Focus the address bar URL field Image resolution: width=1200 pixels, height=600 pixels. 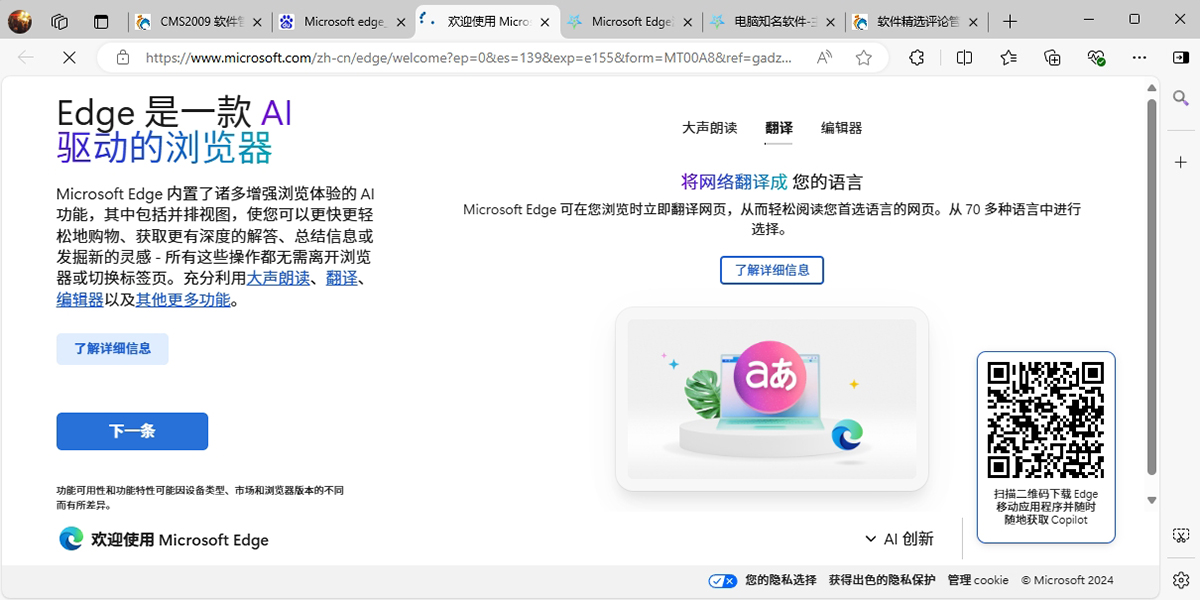(x=470, y=58)
